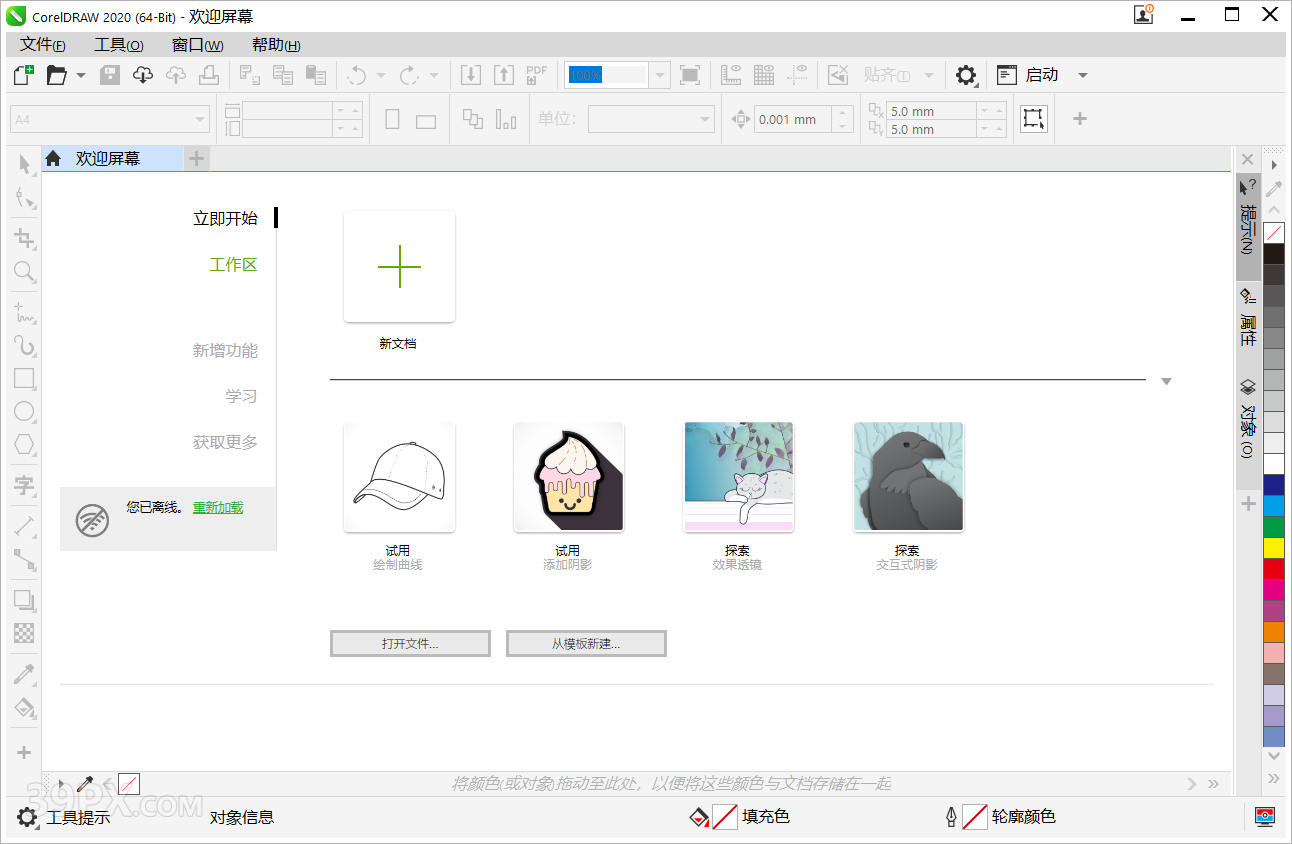The height and width of the screenshot is (844, 1292).
Task: Click the 重新加载 link
Action: pos(218,507)
